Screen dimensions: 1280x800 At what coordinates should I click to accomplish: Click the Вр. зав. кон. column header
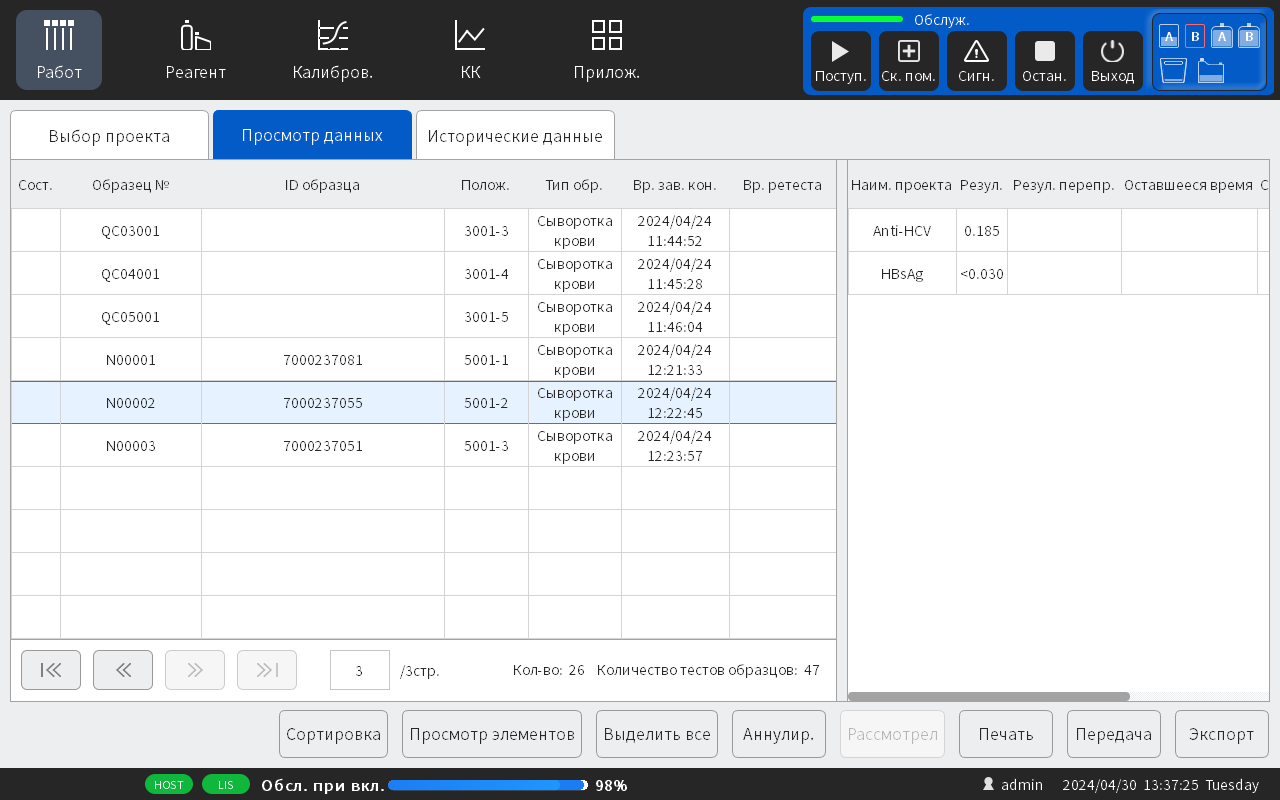pyautogui.click(x=675, y=185)
